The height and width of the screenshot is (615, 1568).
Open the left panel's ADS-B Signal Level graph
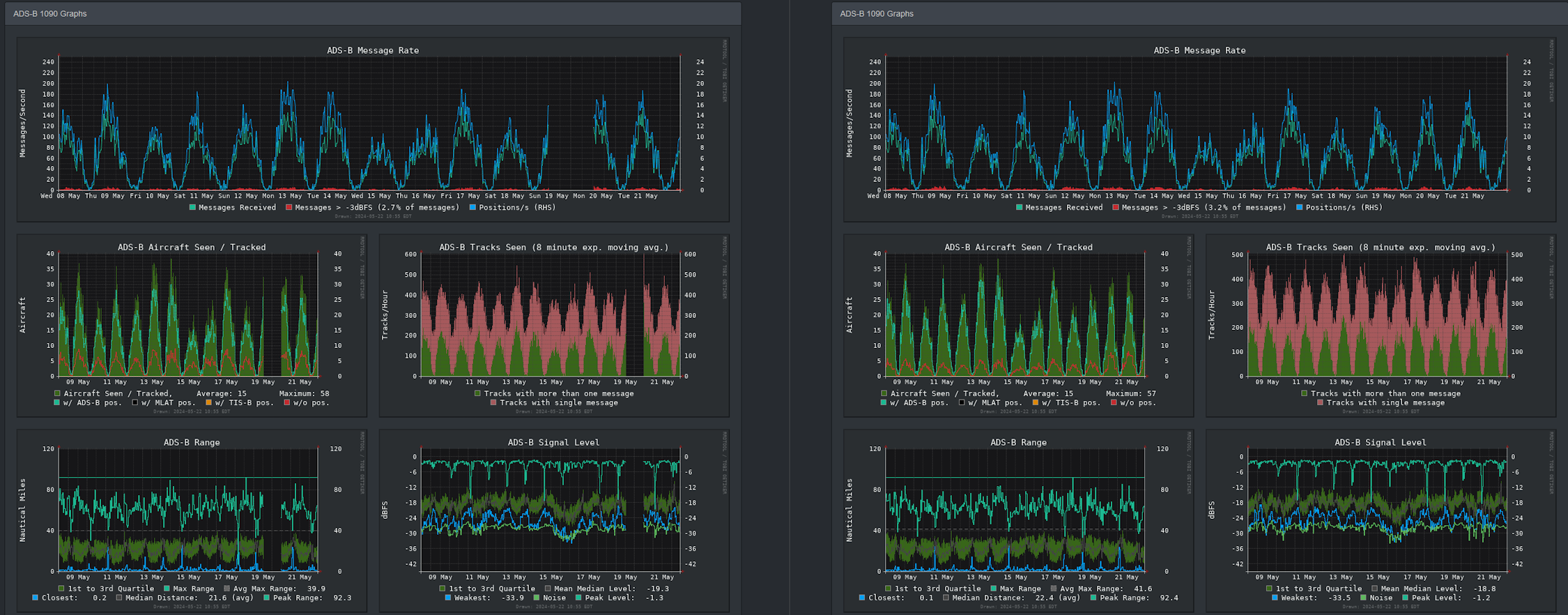click(554, 521)
